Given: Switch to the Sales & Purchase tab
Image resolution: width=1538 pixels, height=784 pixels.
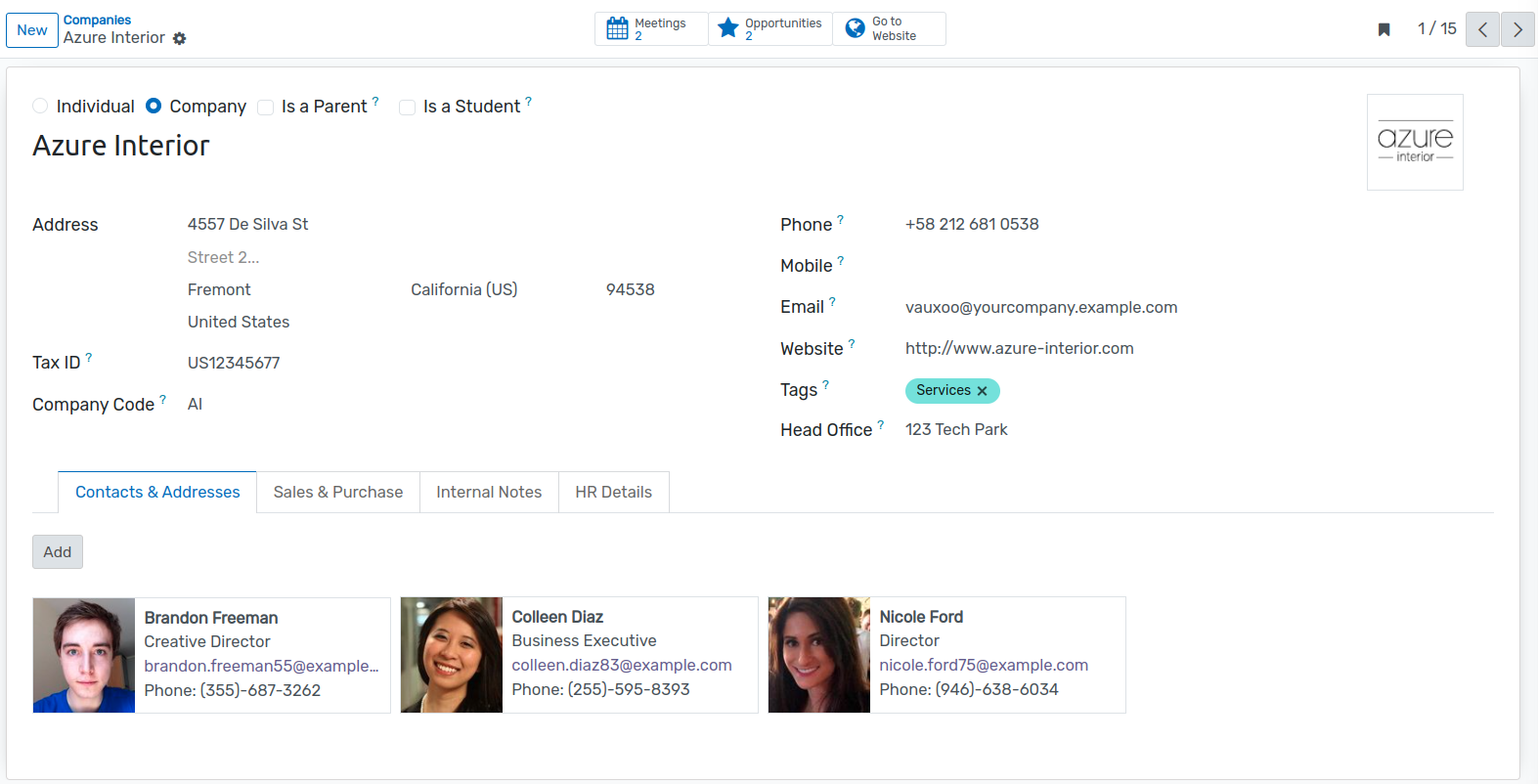Looking at the screenshot, I should tap(338, 492).
